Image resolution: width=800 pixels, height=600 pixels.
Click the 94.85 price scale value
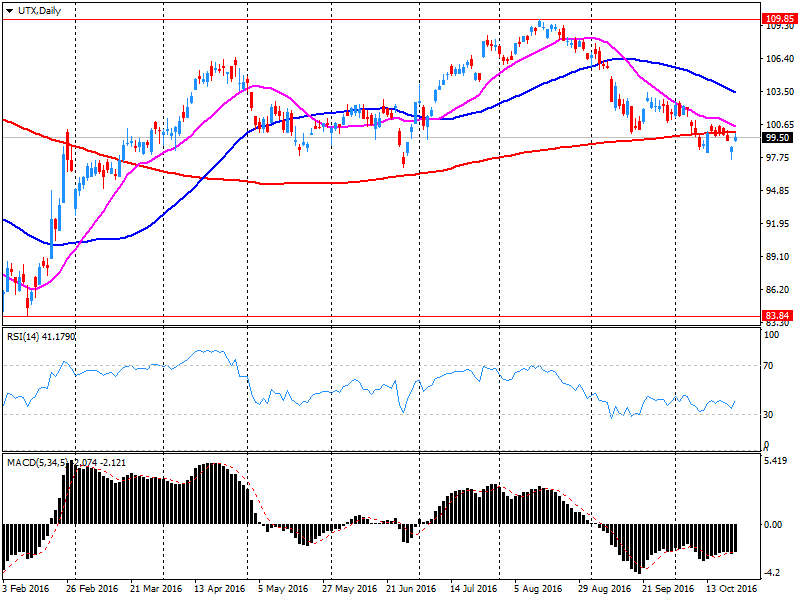click(x=780, y=191)
